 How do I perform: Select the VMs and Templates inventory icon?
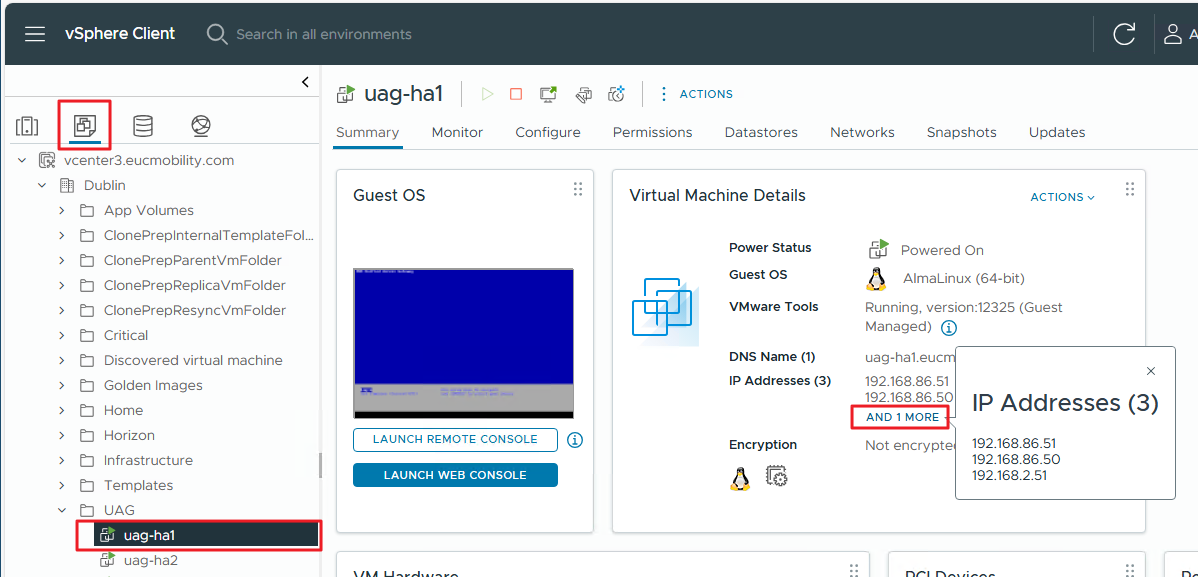click(x=85, y=126)
